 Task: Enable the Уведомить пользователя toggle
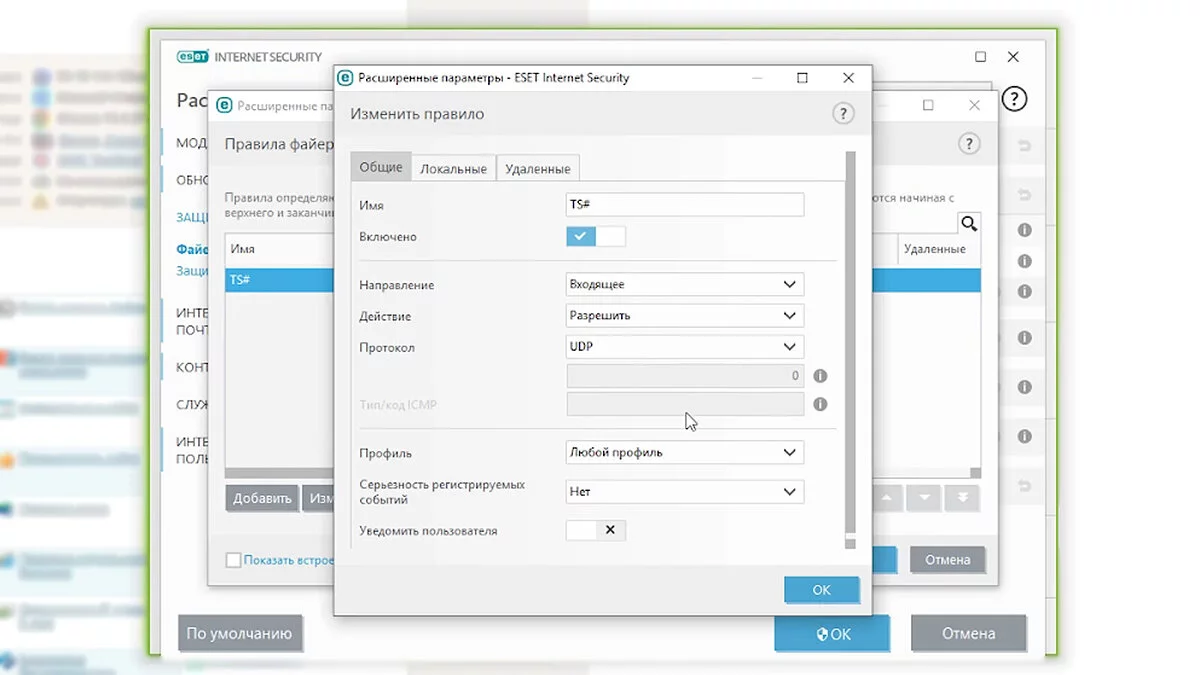[x=595, y=530]
